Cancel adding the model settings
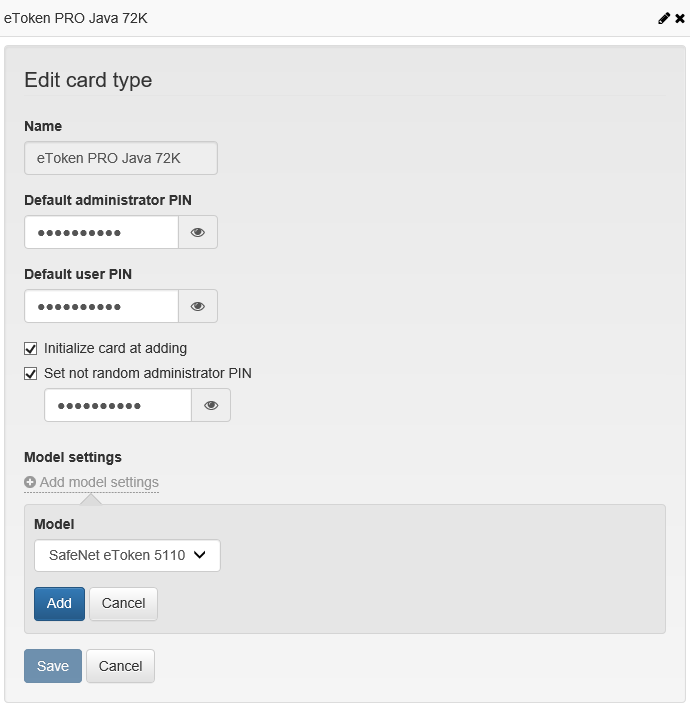 click(x=123, y=603)
